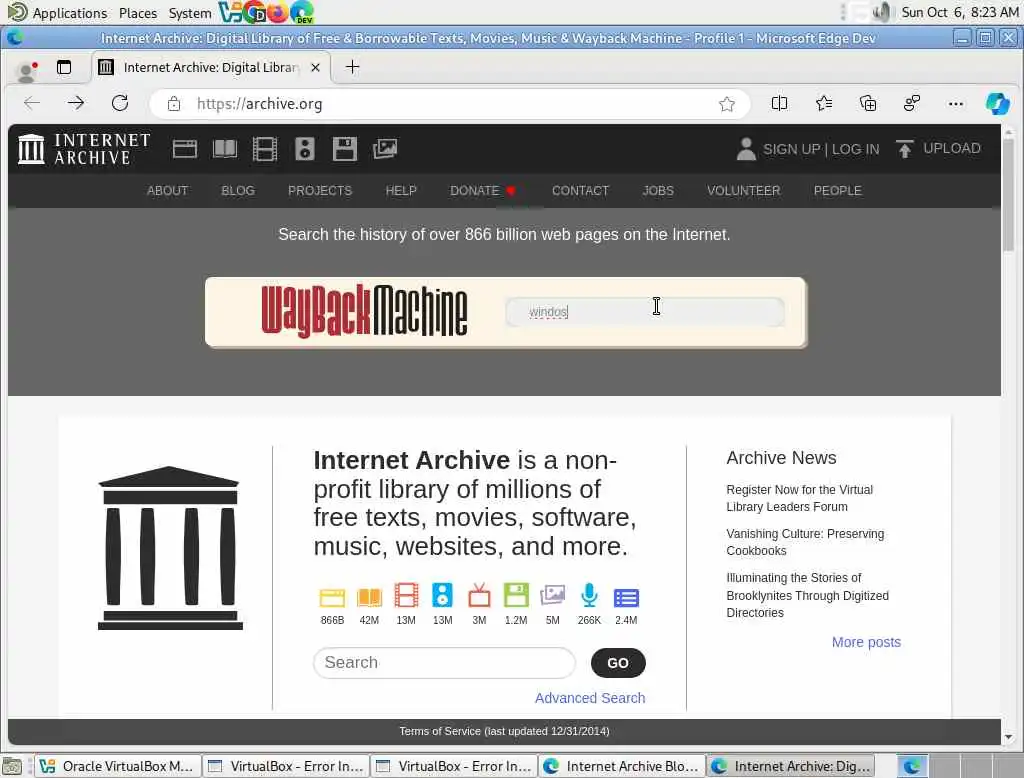Open the Advanced Search link
1024x778 pixels.
[x=590, y=698]
